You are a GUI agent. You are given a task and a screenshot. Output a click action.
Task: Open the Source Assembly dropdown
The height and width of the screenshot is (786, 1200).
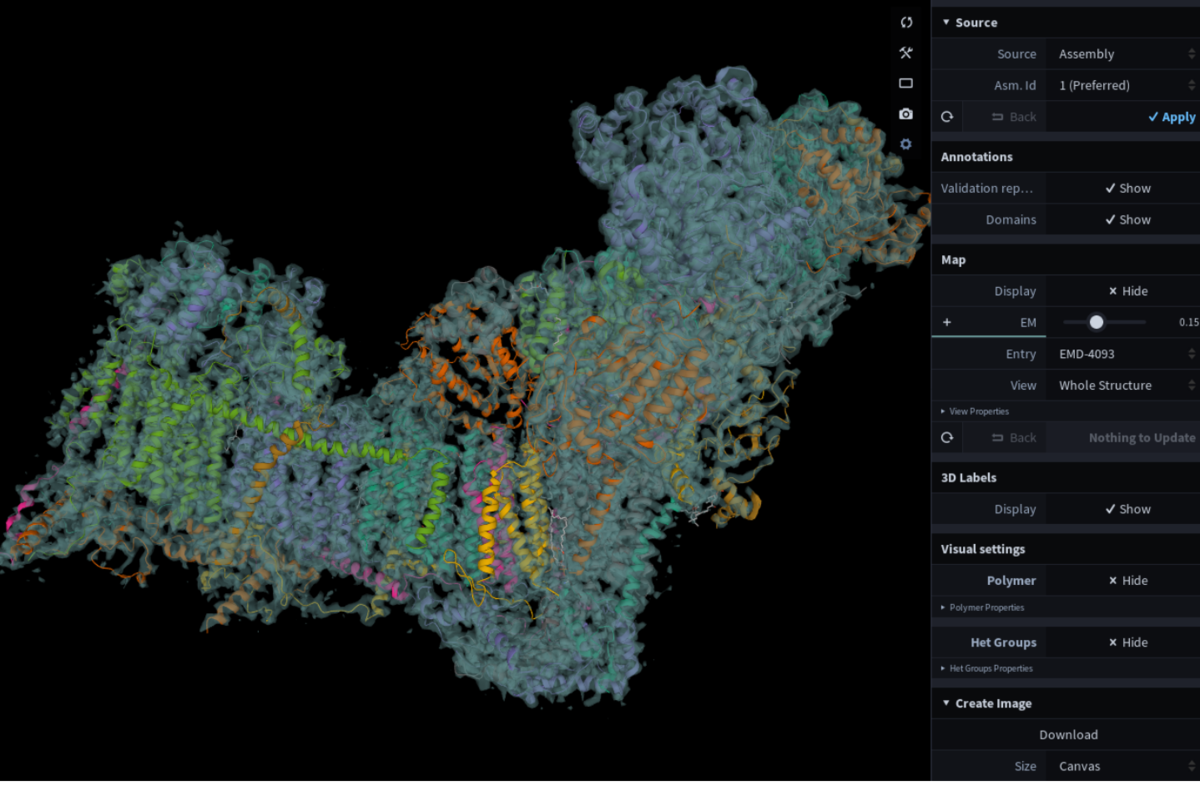[x=1124, y=54]
